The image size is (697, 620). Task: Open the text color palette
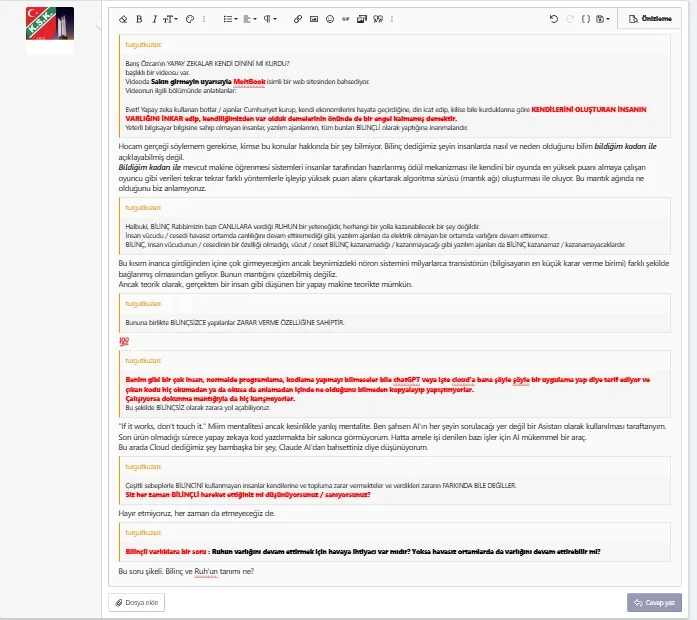[x=190, y=19]
